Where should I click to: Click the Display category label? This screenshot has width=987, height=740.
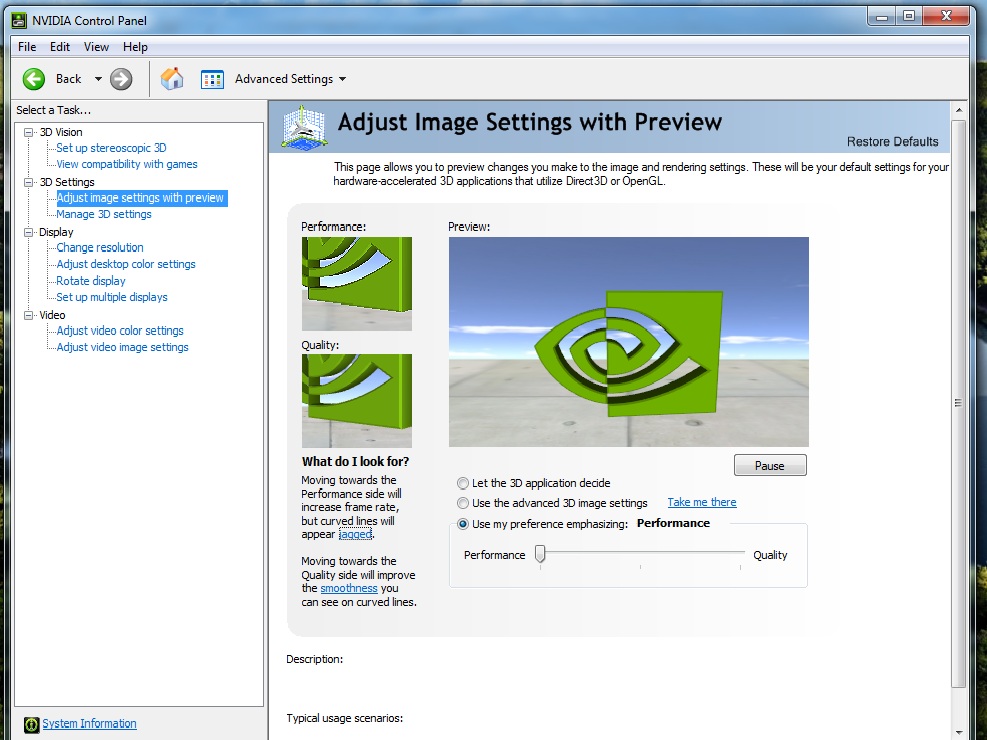click(56, 232)
